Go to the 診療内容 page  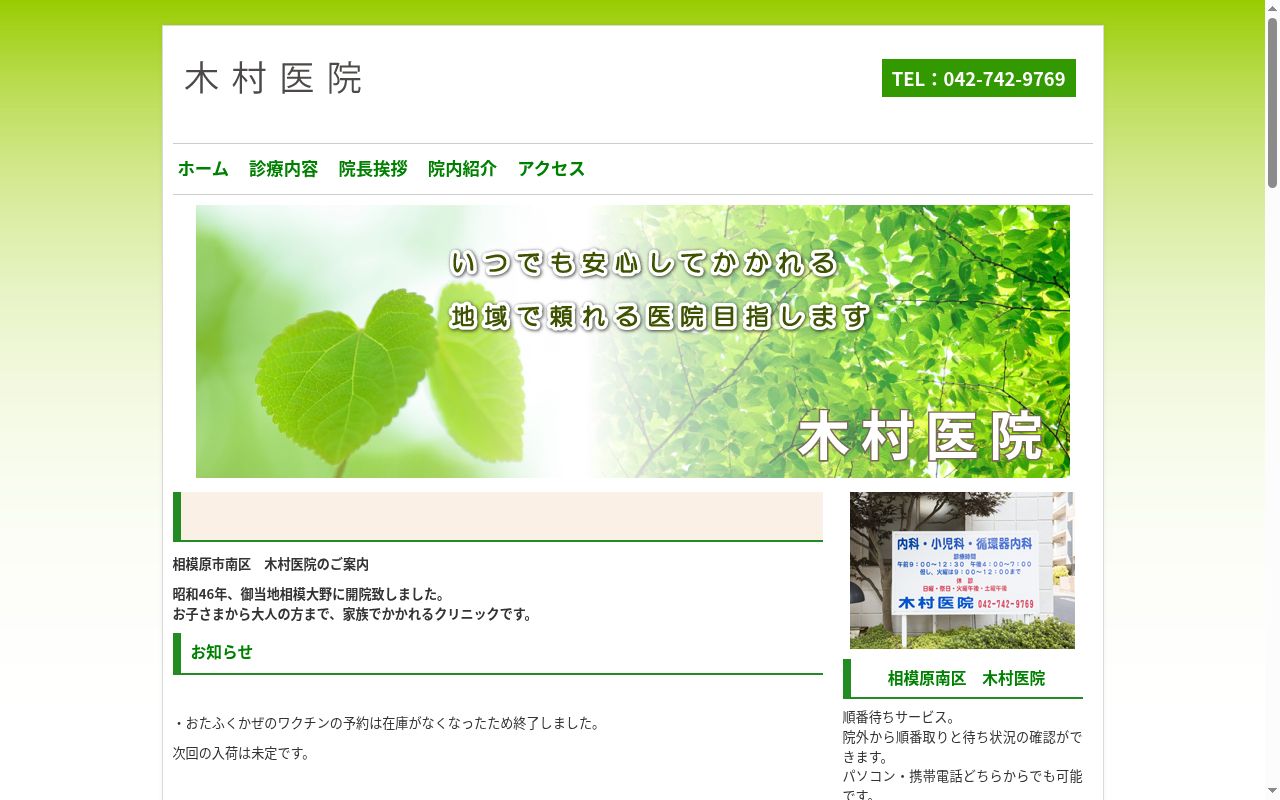(284, 168)
